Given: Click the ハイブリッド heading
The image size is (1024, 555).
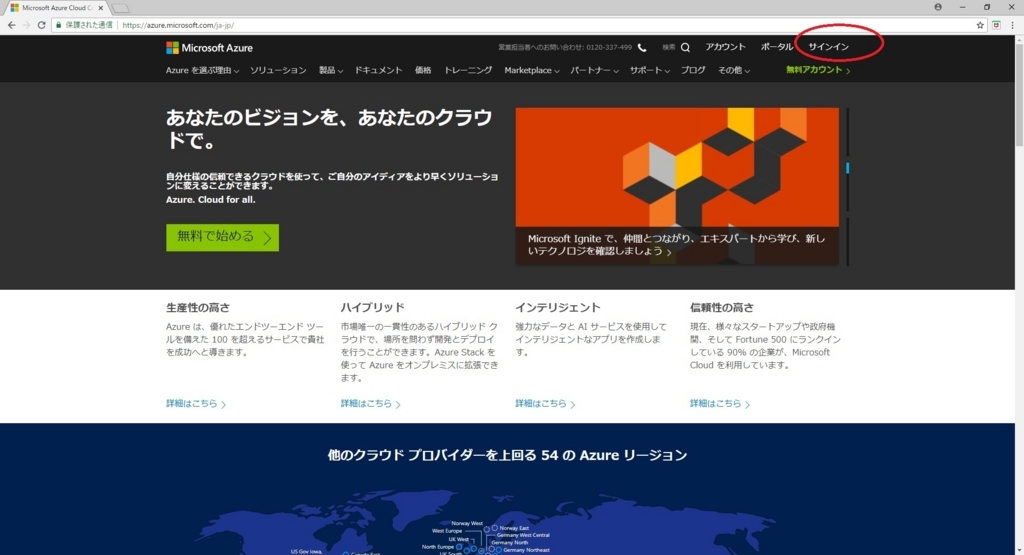Looking at the screenshot, I should tap(372, 307).
